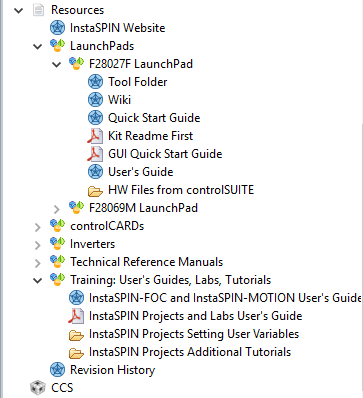Screen dimensions: 363x398
Task: Click the web icon beside Quick Start Guide
Action: click(95, 118)
